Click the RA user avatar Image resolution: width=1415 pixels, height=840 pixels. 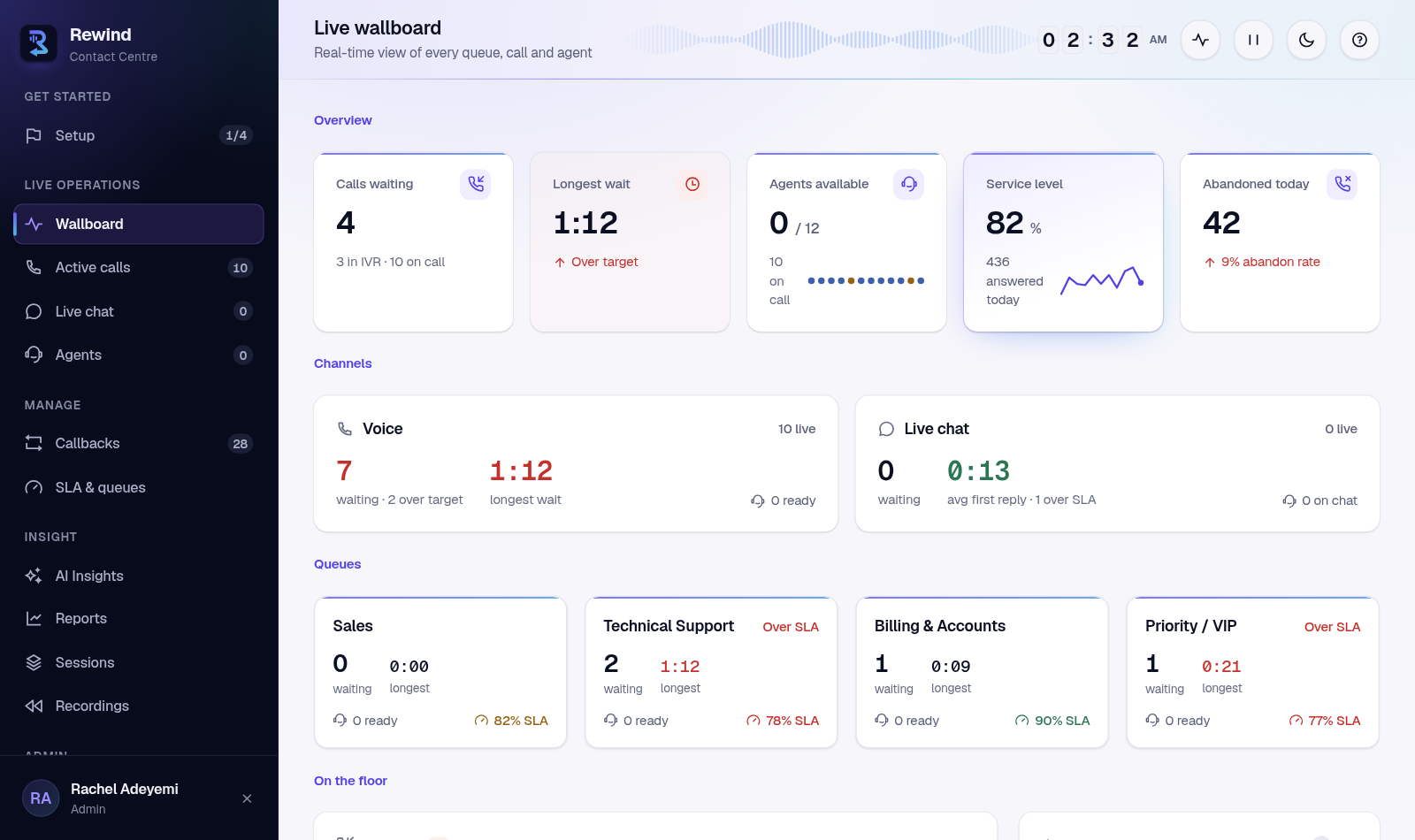(x=41, y=798)
